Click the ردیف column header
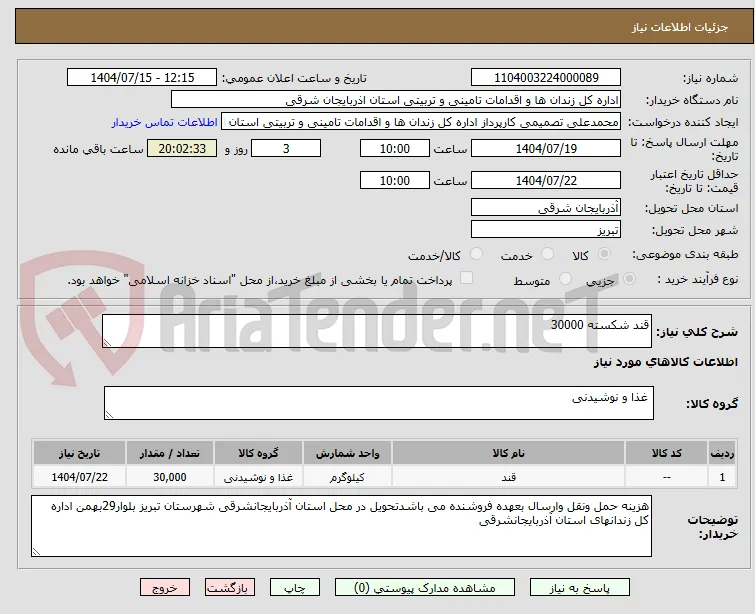The width and height of the screenshot is (755, 614). coord(722,453)
